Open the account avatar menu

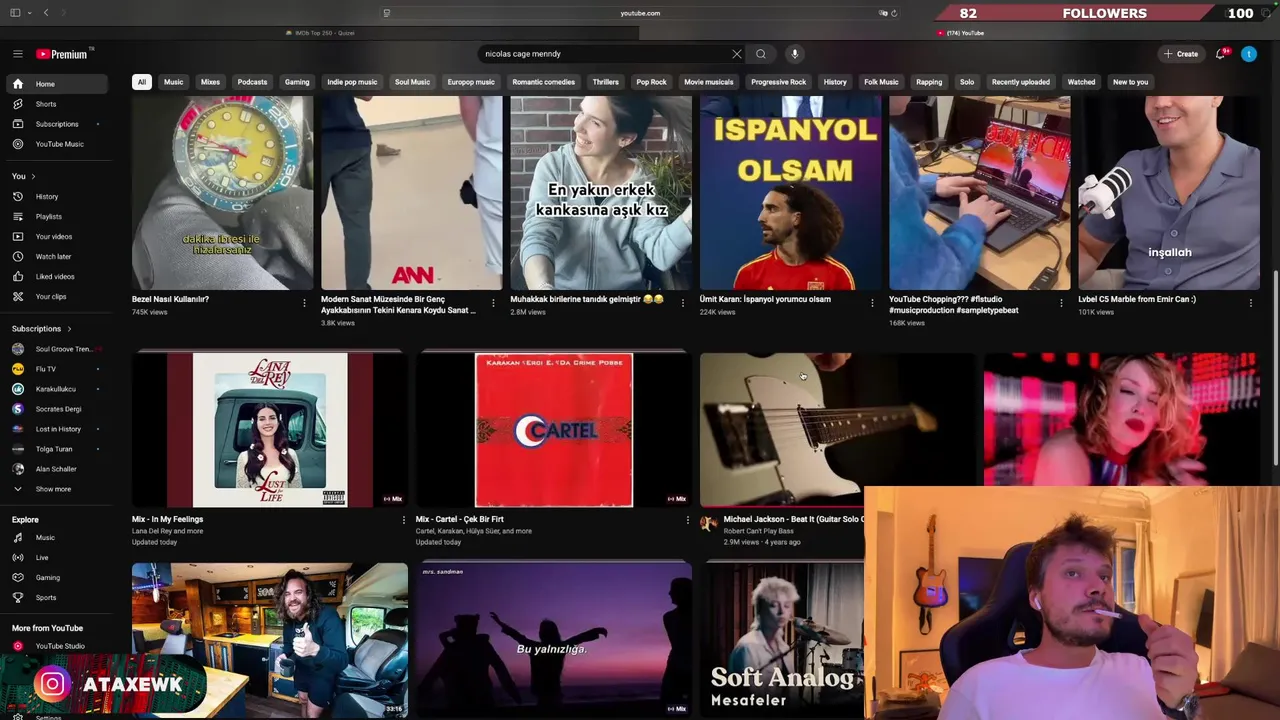tap(1249, 54)
